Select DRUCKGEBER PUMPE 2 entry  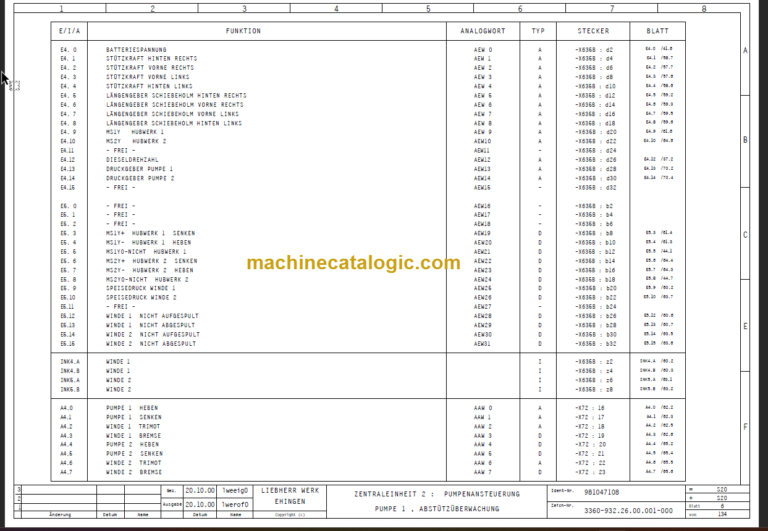pos(140,178)
